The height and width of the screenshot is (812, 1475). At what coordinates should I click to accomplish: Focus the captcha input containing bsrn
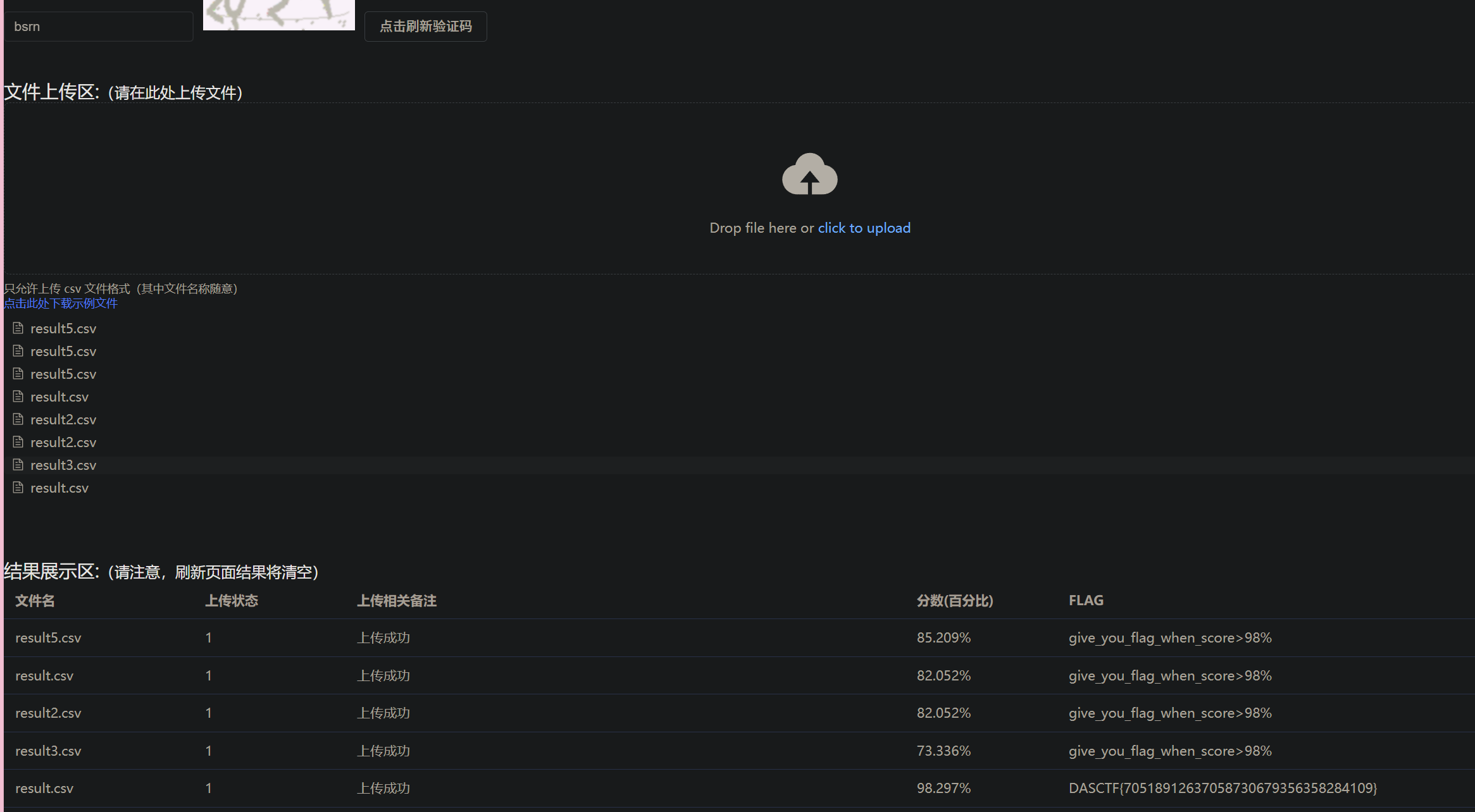tap(99, 27)
